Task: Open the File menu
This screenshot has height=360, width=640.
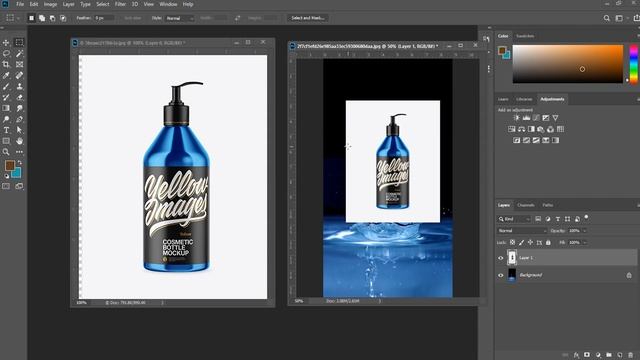Action: (20, 4)
